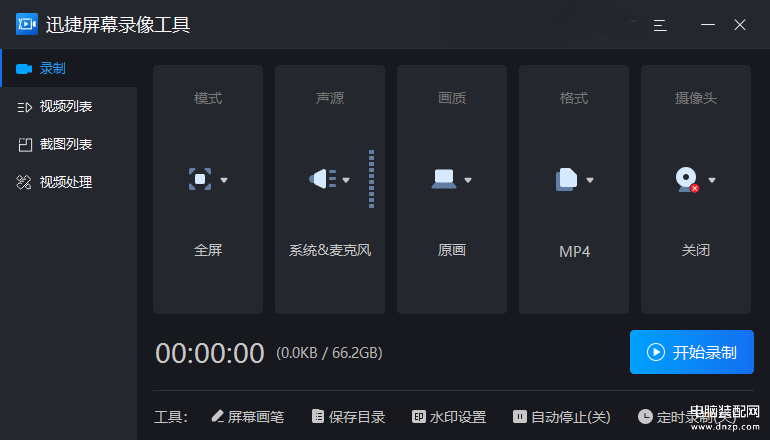Viewport: 770px width, 440px height.
Task: Click the 00:00:00 recording timer
Action: 210,353
